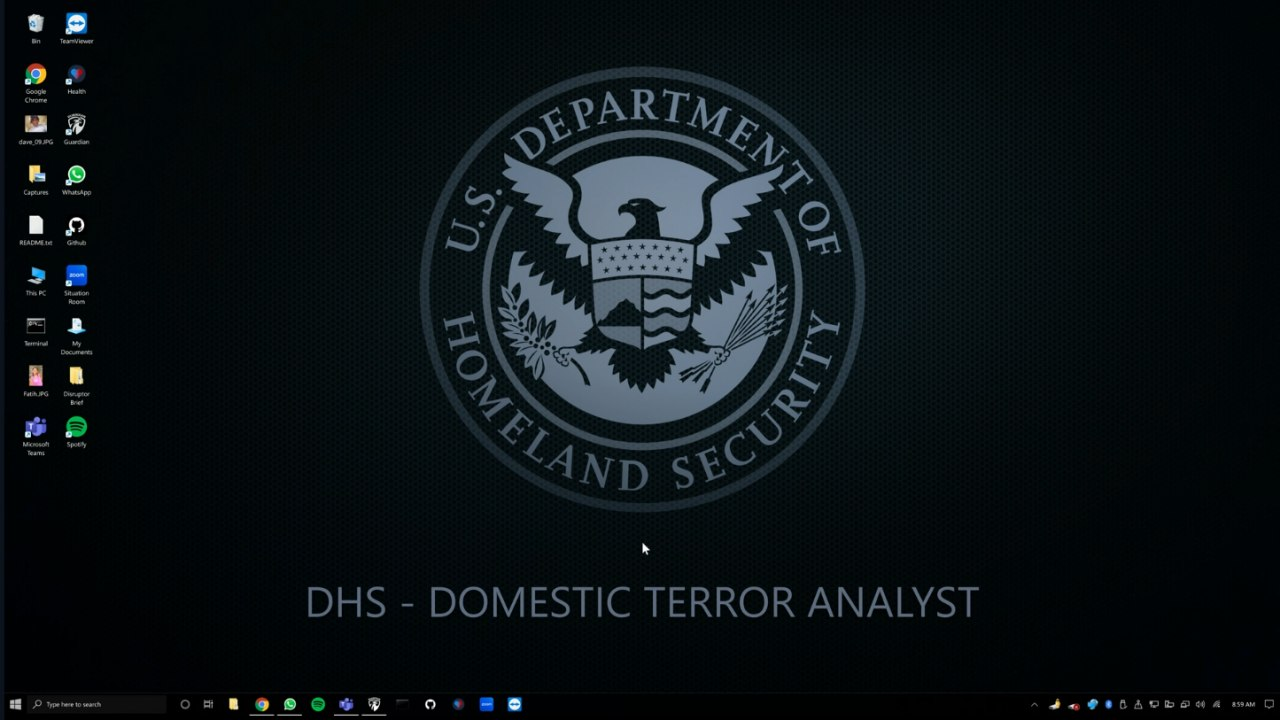Screen dimensions: 1280x720
Task: Open Spotify from the taskbar
Action: tap(318, 704)
